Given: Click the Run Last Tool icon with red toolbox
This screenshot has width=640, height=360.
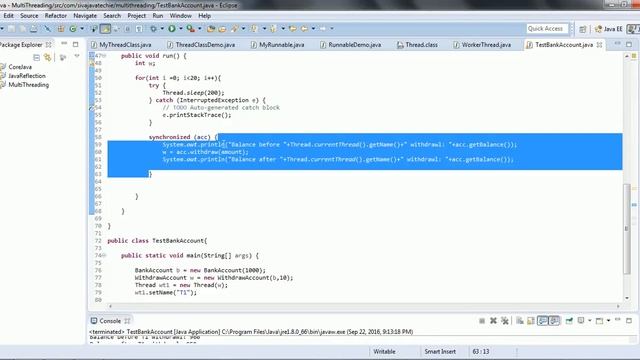Looking at the screenshot, I should tap(191, 29).
